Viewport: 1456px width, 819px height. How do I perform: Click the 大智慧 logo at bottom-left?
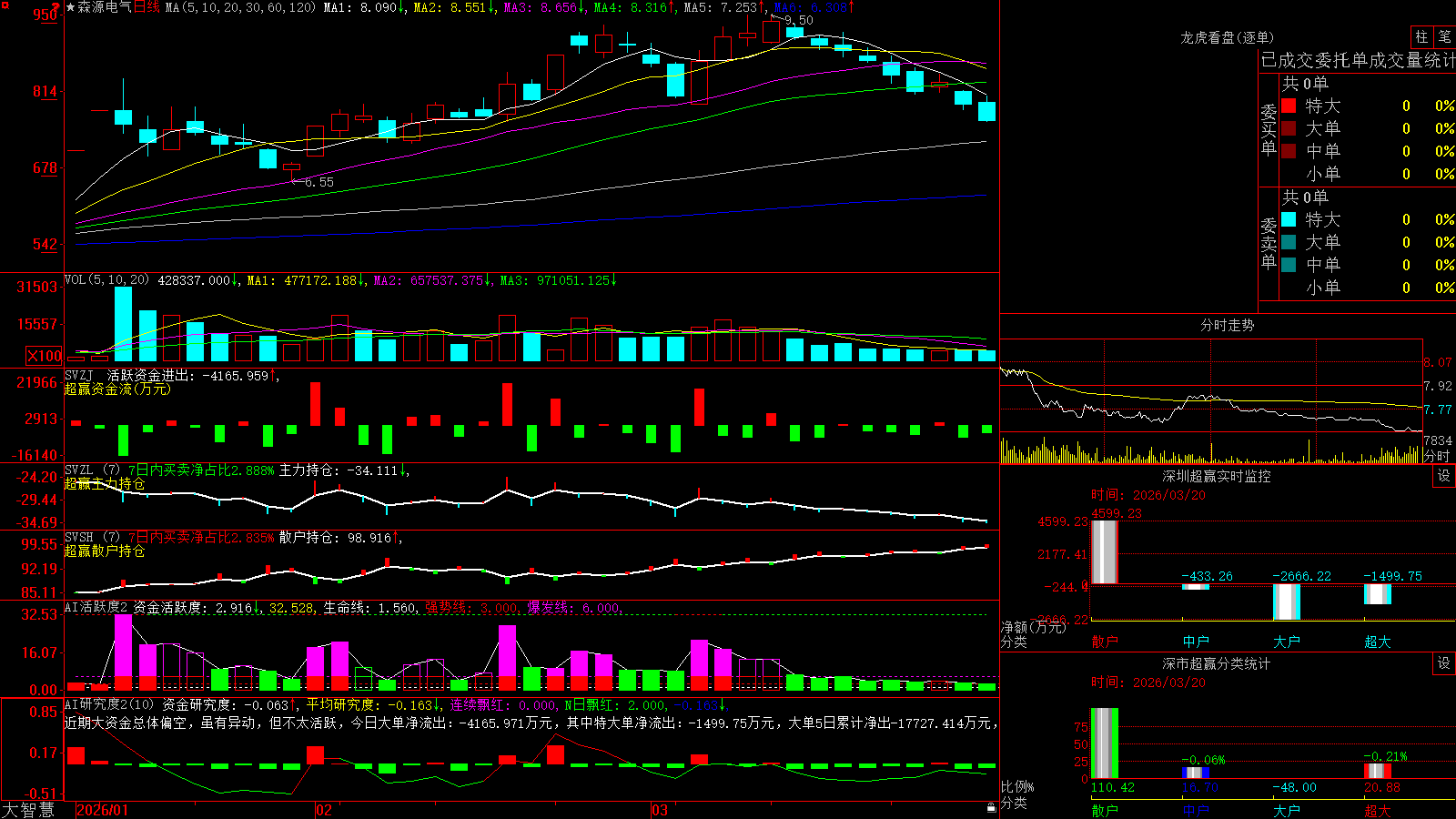click(28, 810)
